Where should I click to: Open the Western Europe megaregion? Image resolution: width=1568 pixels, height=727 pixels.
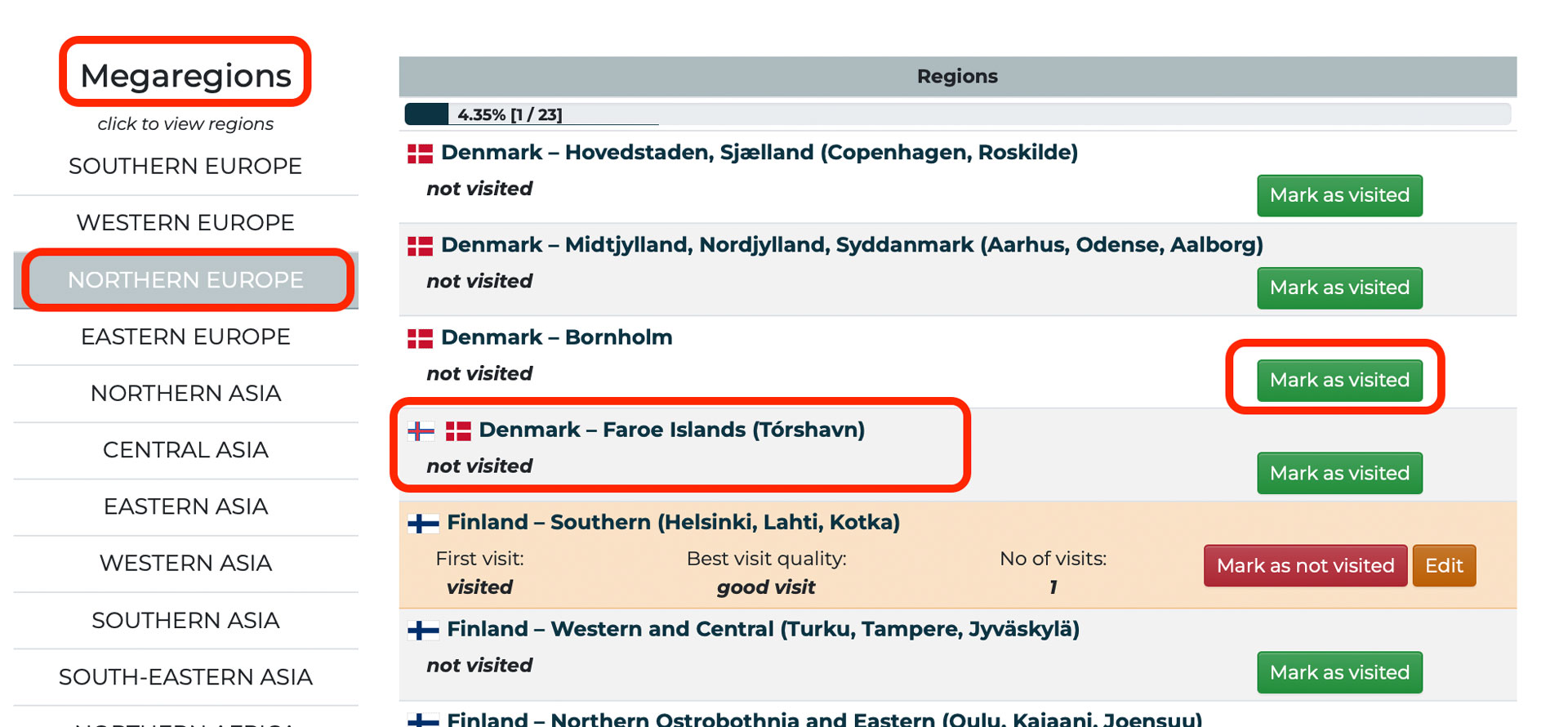tap(185, 223)
